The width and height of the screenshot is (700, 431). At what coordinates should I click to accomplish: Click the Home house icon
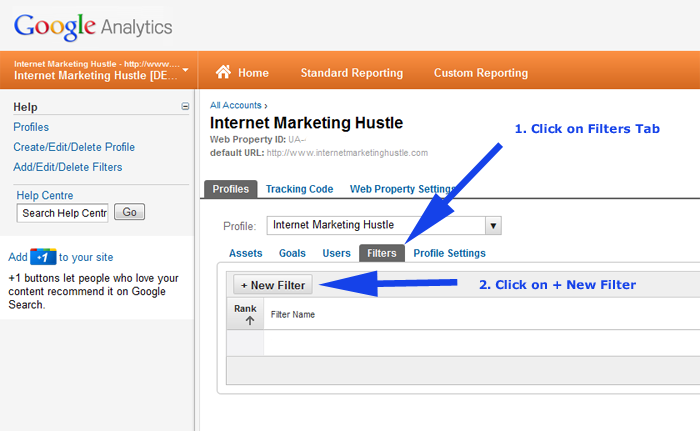223,72
